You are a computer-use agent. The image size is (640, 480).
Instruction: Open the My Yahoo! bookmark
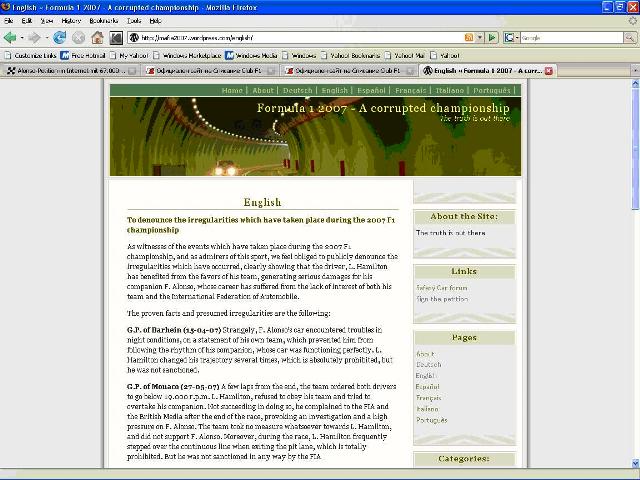[129, 56]
